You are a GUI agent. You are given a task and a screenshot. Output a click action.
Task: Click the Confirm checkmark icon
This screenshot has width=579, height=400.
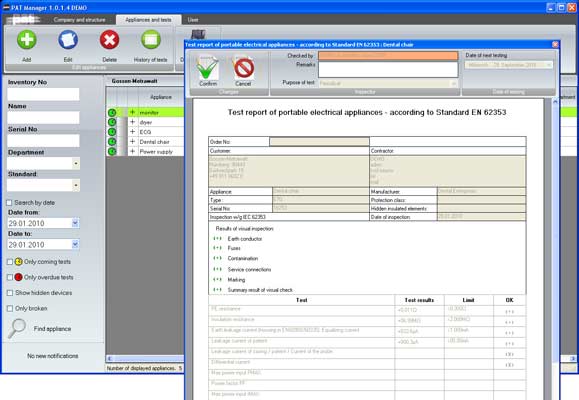click(208, 68)
